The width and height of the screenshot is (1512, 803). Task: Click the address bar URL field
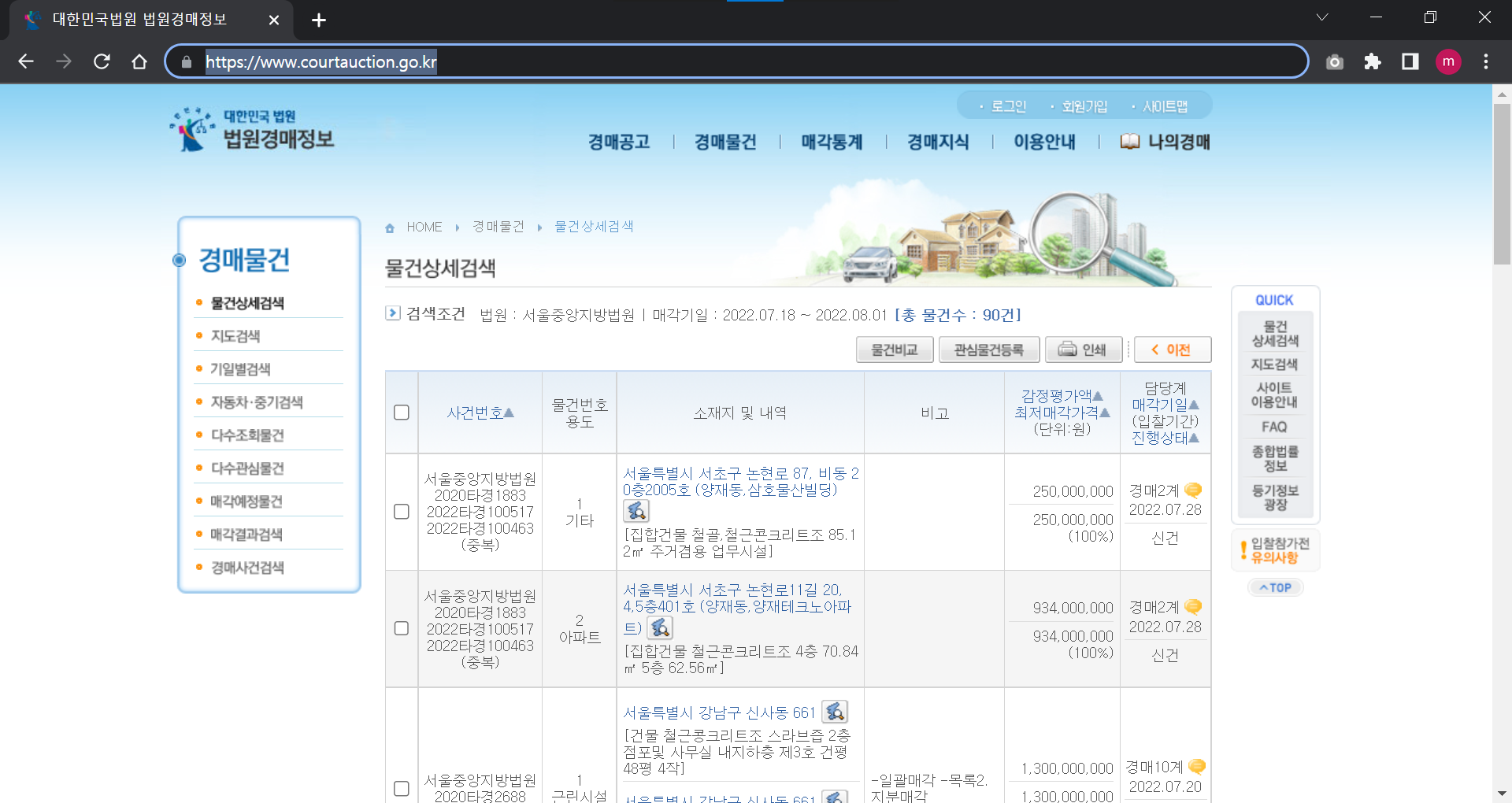(x=738, y=61)
